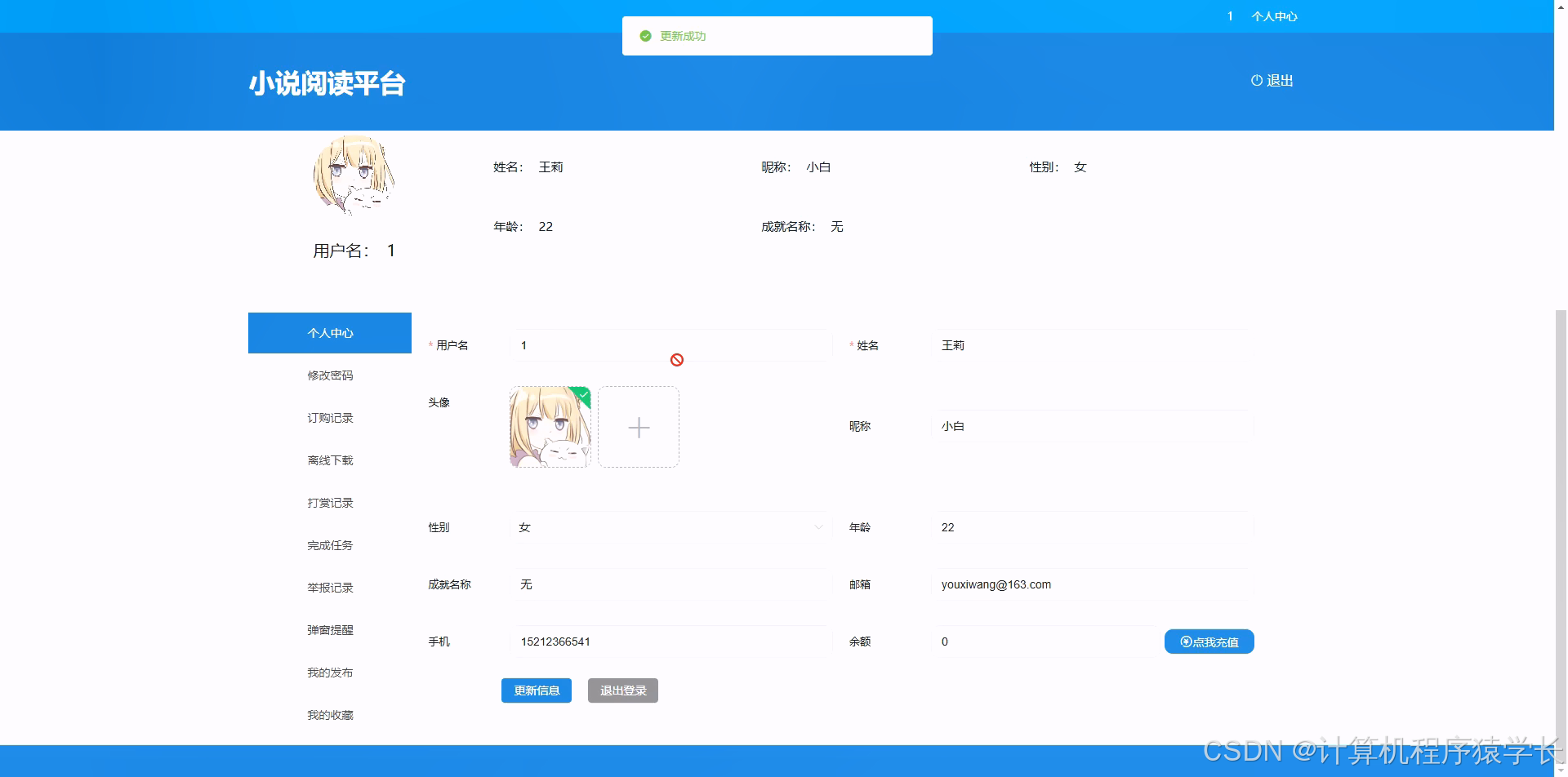
Task: Click the 用户名 input field
Action: [670, 345]
